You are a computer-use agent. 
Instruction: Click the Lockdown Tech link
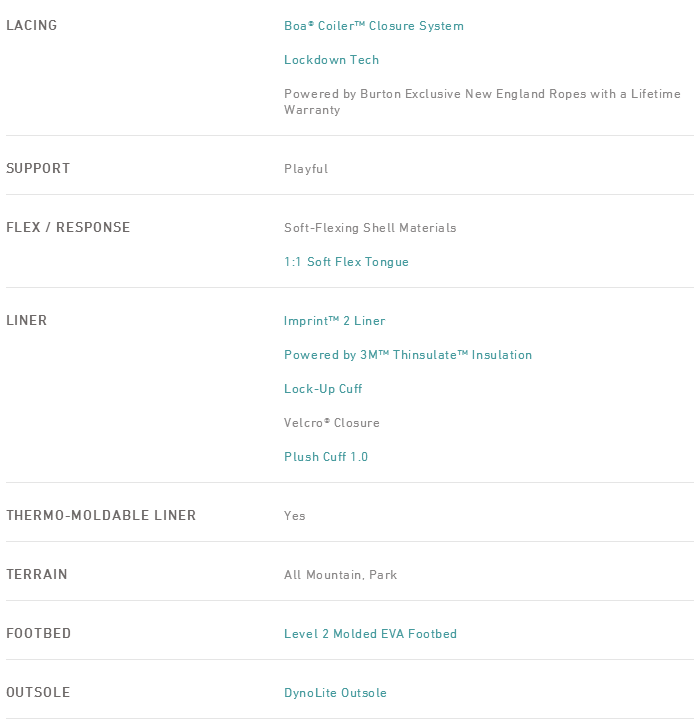click(331, 60)
